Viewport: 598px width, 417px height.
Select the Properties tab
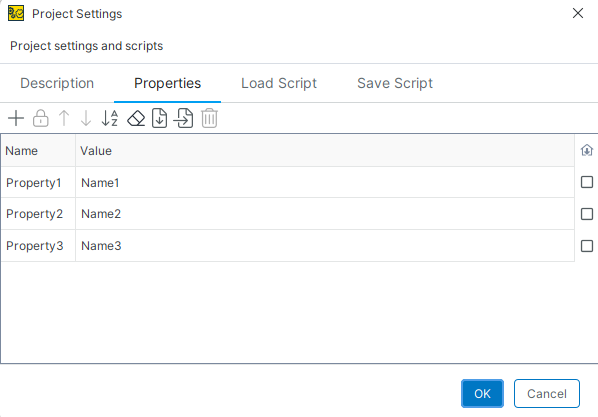coord(167,83)
